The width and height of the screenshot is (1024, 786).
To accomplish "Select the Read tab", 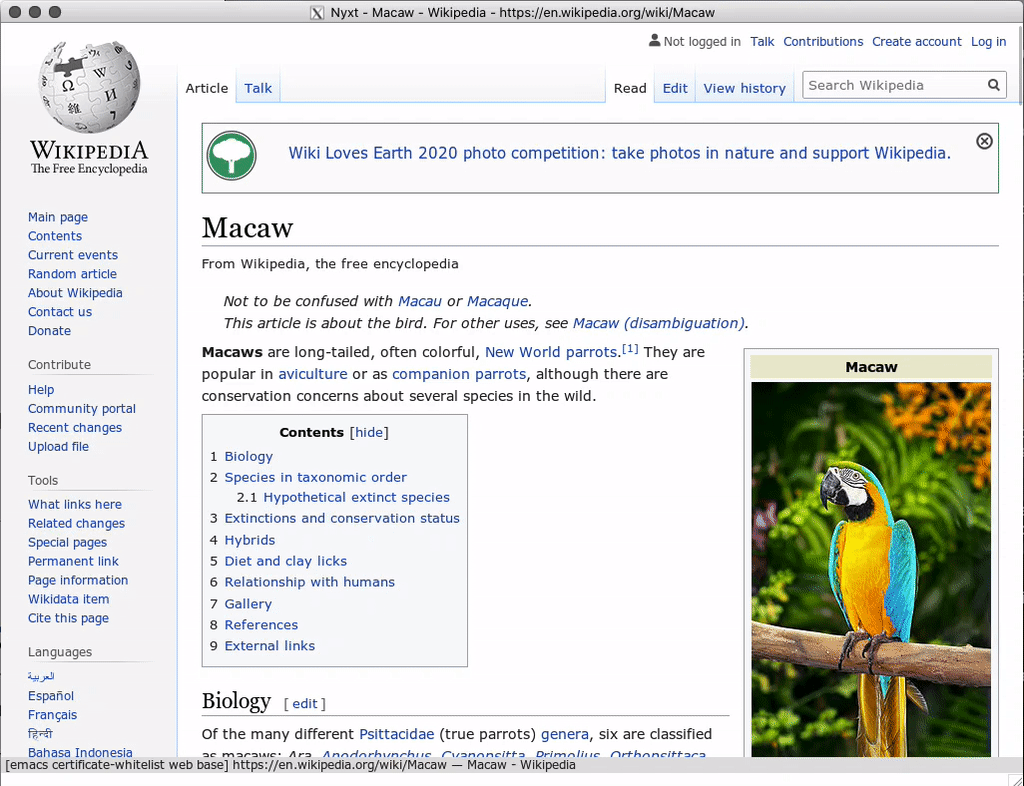I will pos(630,88).
